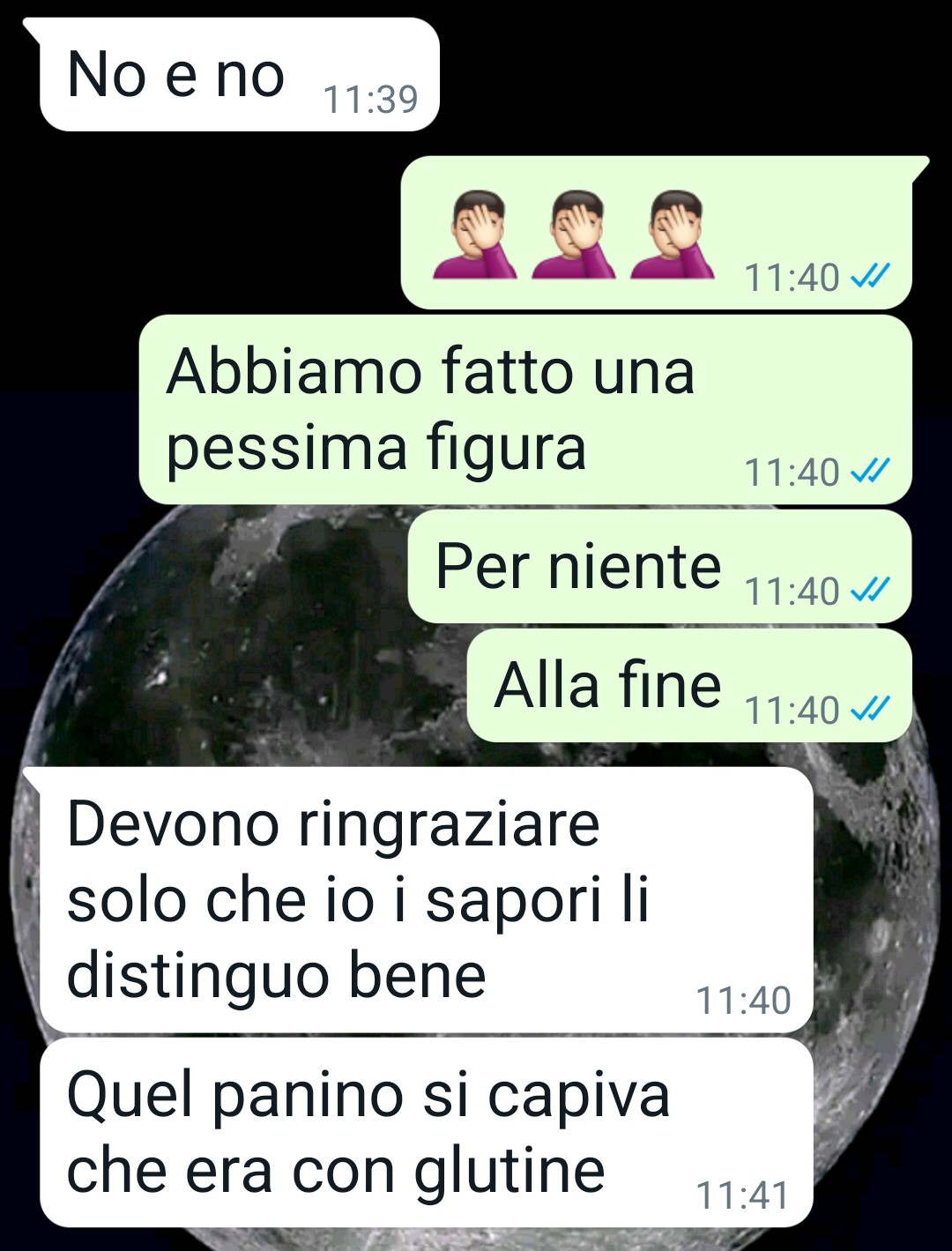Screen dimensions: 952x1251
Task: Click the 11:39 timestamp
Action: tap(370, 100)
